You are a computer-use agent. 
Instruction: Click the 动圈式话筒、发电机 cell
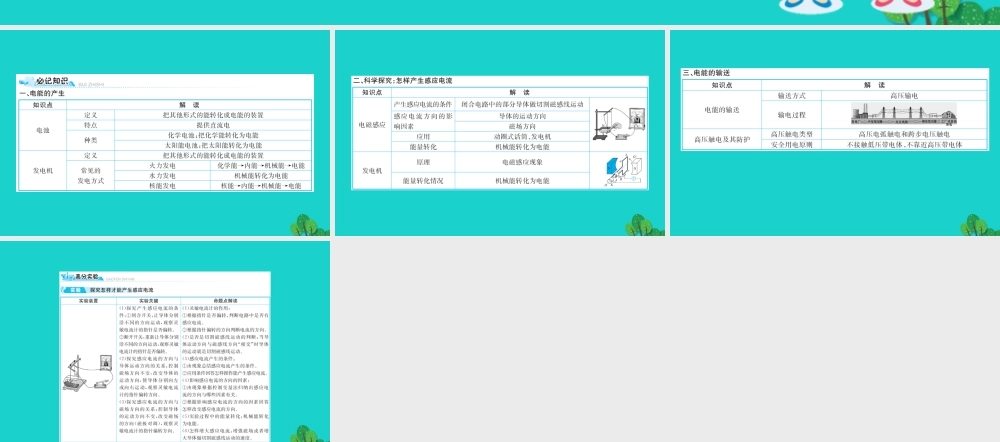coord(522,136)
